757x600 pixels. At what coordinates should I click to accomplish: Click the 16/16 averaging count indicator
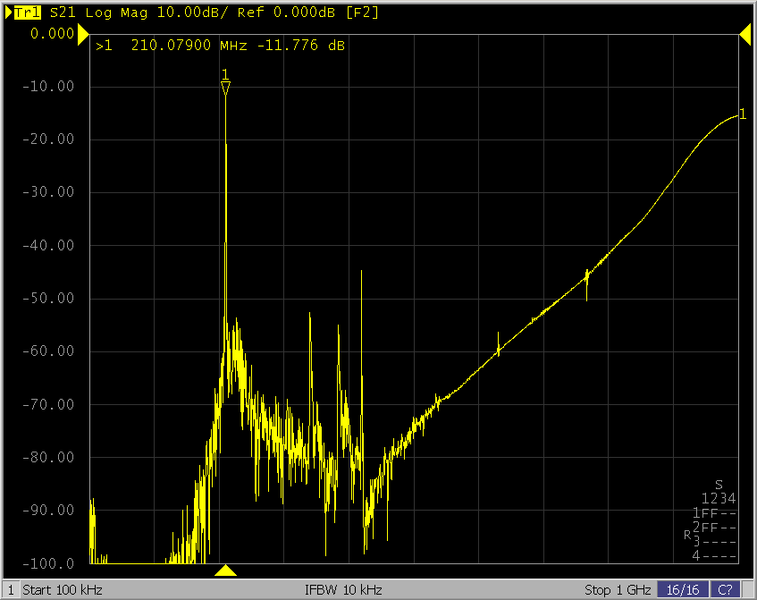[683, 589]
